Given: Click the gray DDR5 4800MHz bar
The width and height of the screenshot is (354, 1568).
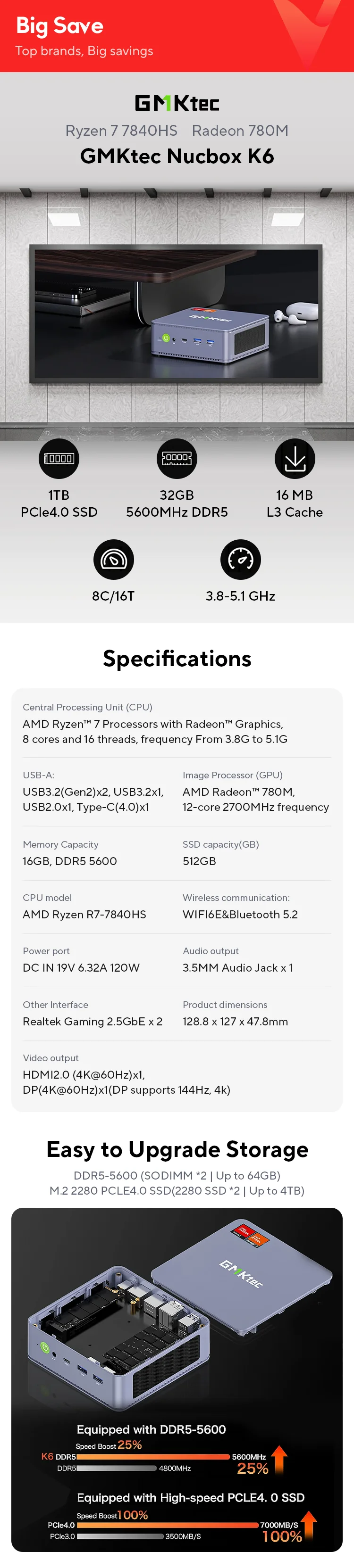Looking at the screenshot, I should coord(117,1468).
